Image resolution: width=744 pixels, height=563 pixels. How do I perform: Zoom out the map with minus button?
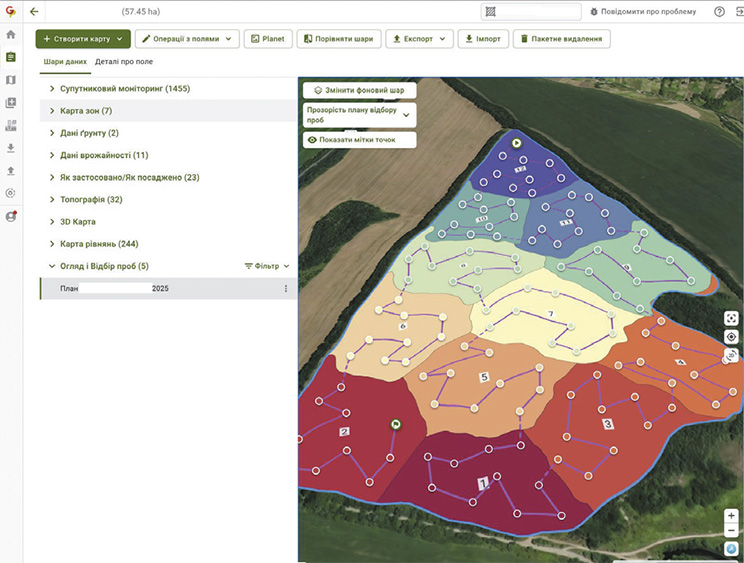pos(731,530)
